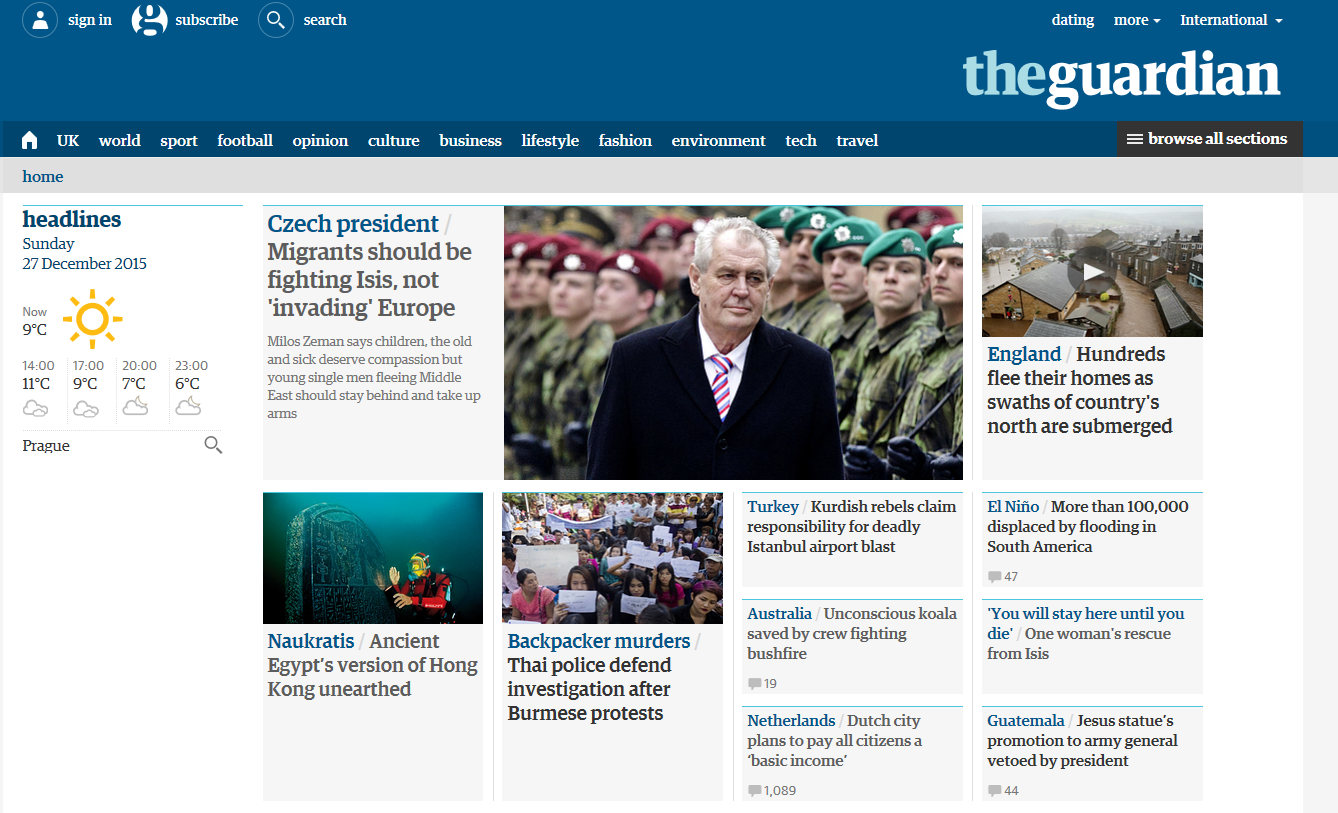Image resolution: width=1338 pixels, height=813 pixels.
Task: Click the subscribe icon in header
Action: click(149, 20)
